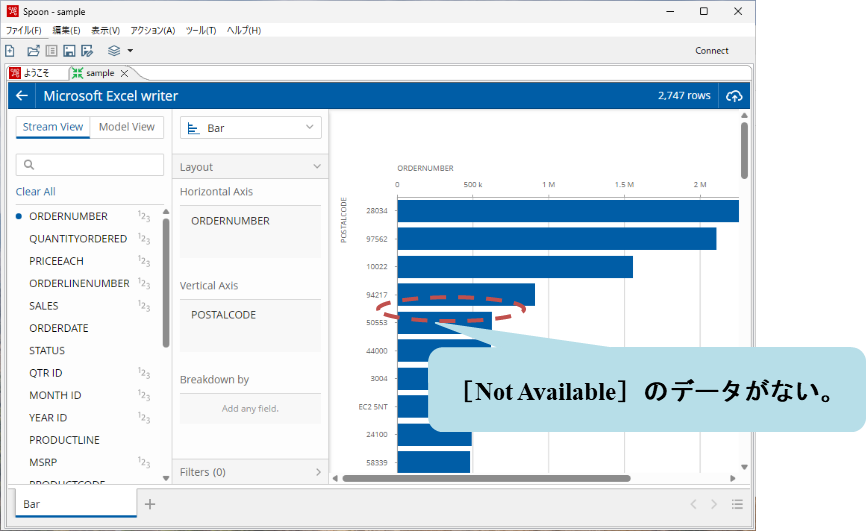
Task: Click the previous tab chevron icon
Action: click(x=694, y=504)
